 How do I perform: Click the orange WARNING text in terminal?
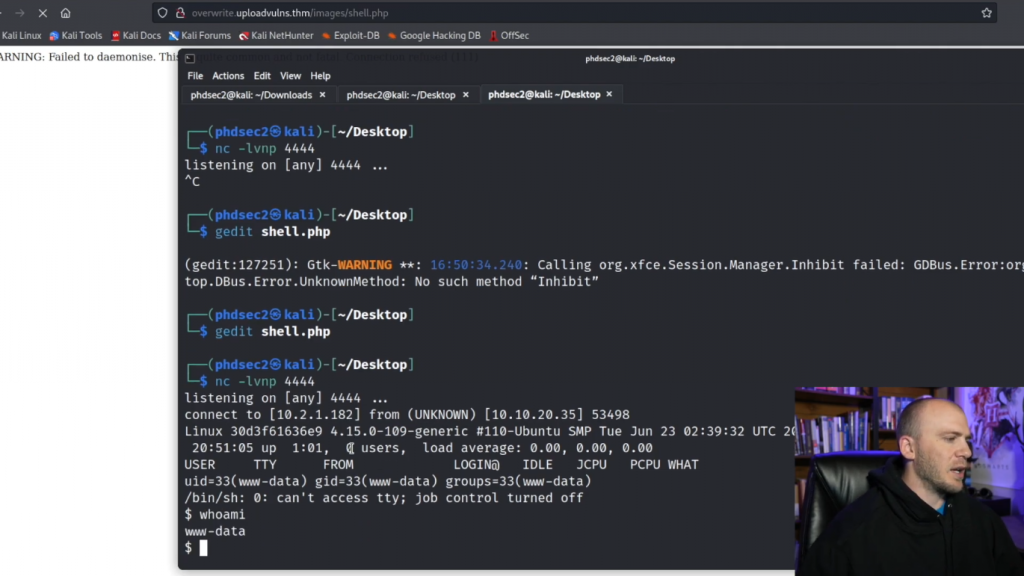[x=364, y=265]
